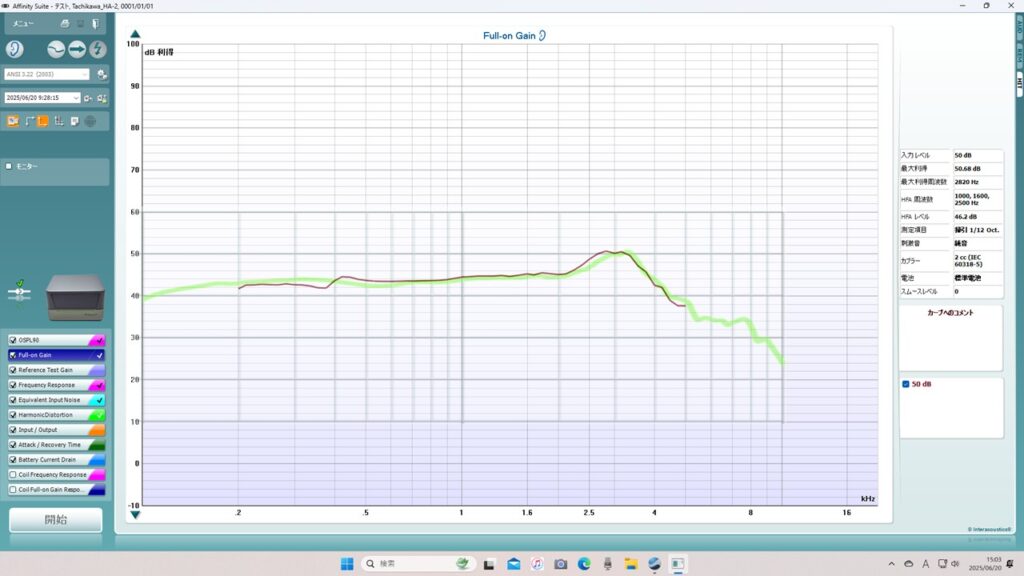1024x576 pixels.
Task: Select Attack / Recovery Time test row
Action: [56, 445]
